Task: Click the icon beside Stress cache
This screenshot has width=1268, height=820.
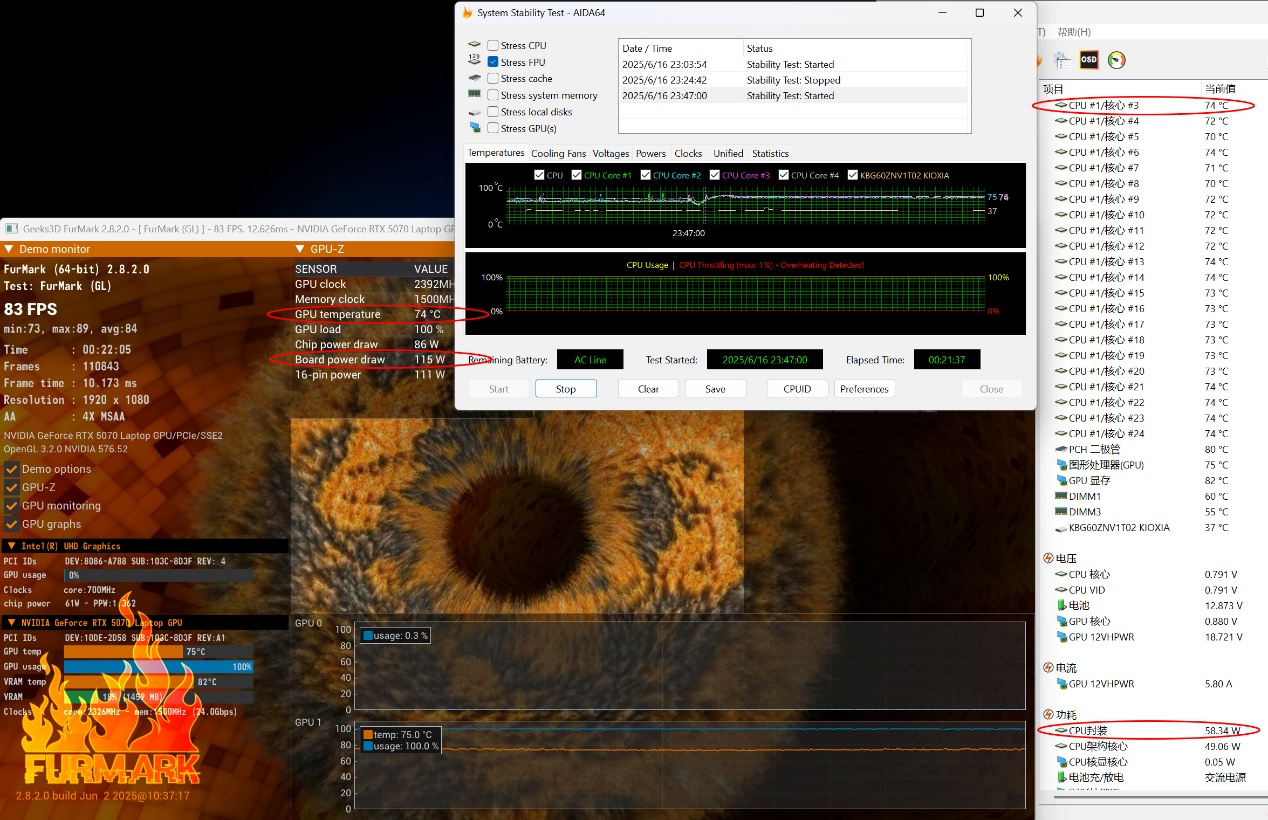Action: pos(474,78)
